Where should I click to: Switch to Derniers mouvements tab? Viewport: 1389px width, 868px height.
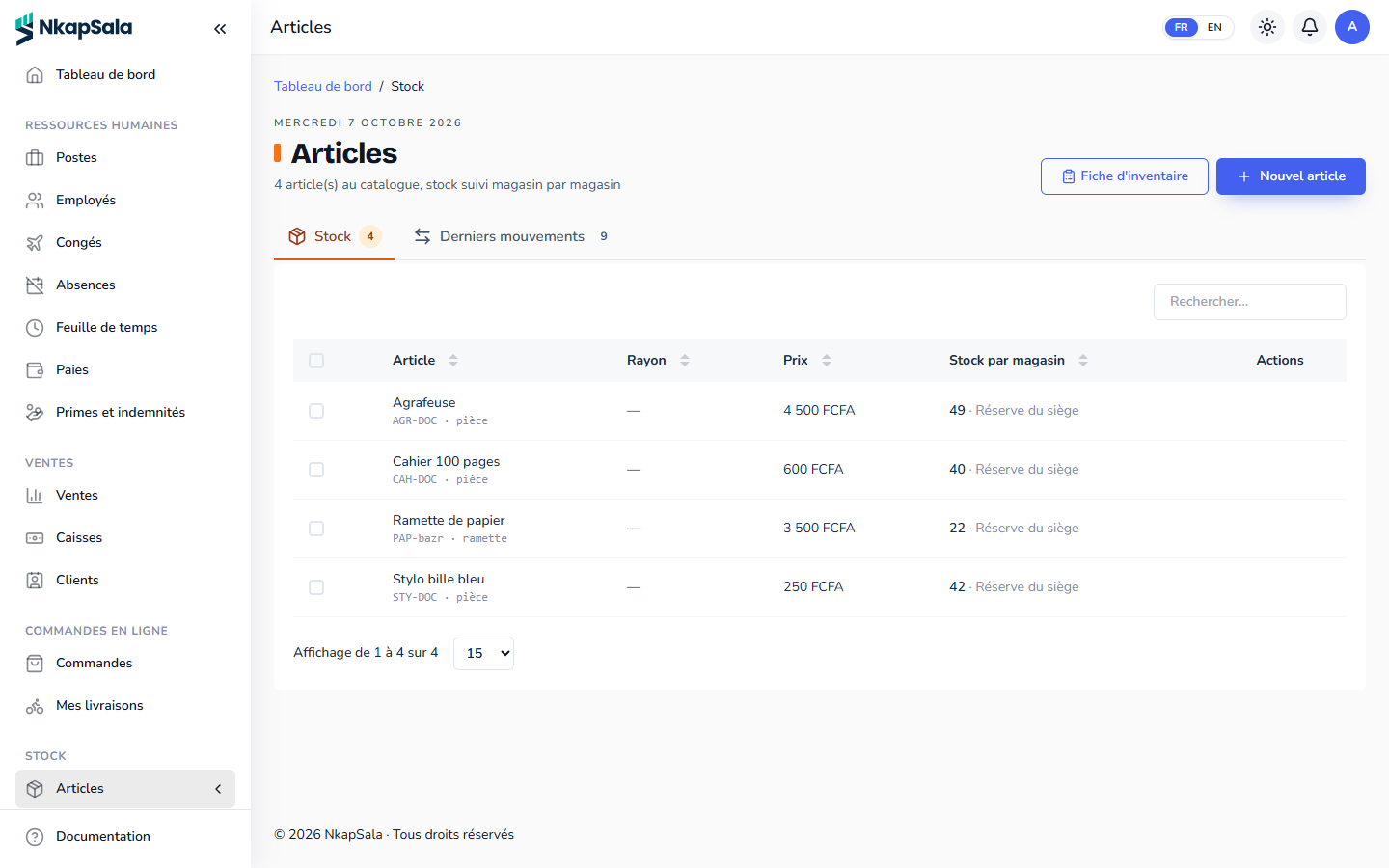click(511, 236)
